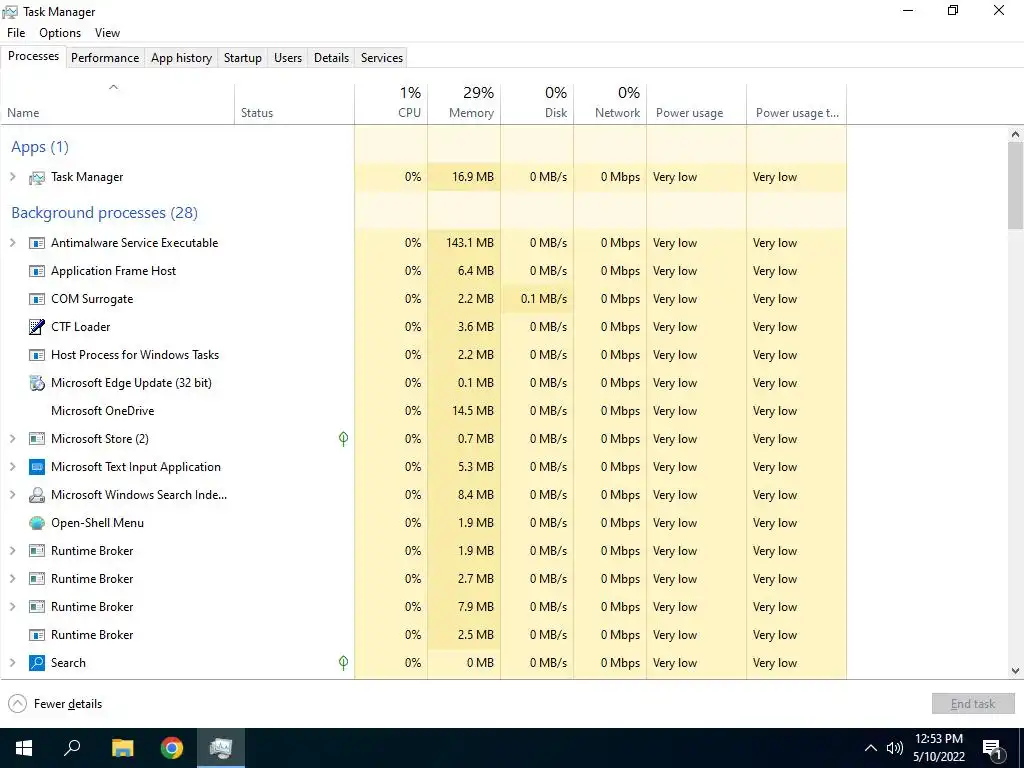Expand Microsoft Text Input Application row
The image size is (1024, 768).
[x=12, y=467]
